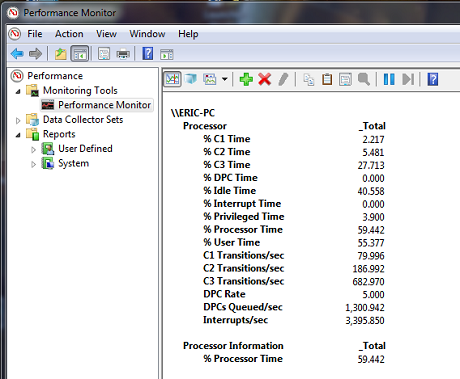
Task: Click the Highlight pencil icon
Action: pos(283,79)
